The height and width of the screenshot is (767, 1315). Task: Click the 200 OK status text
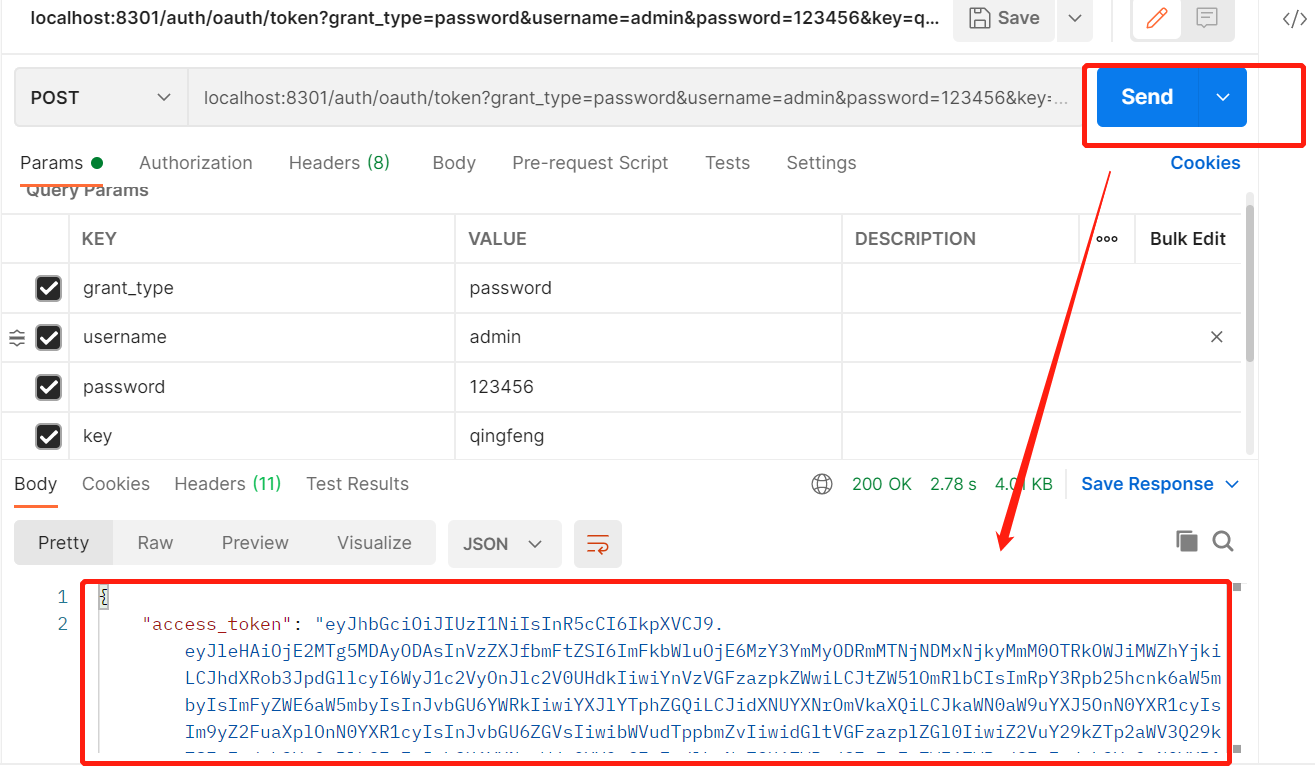click(882, 484)
